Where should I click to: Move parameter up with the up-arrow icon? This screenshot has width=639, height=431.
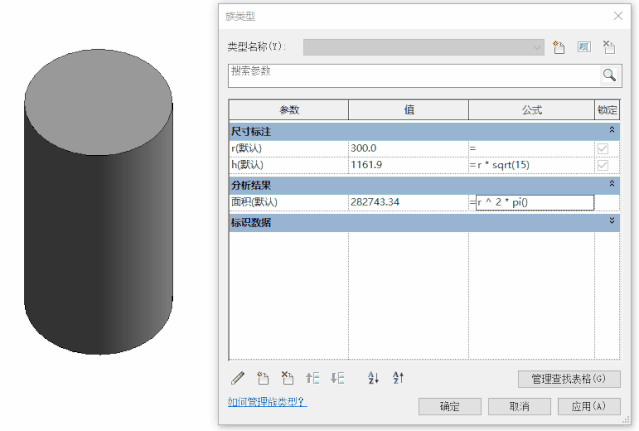coord(313,378)
